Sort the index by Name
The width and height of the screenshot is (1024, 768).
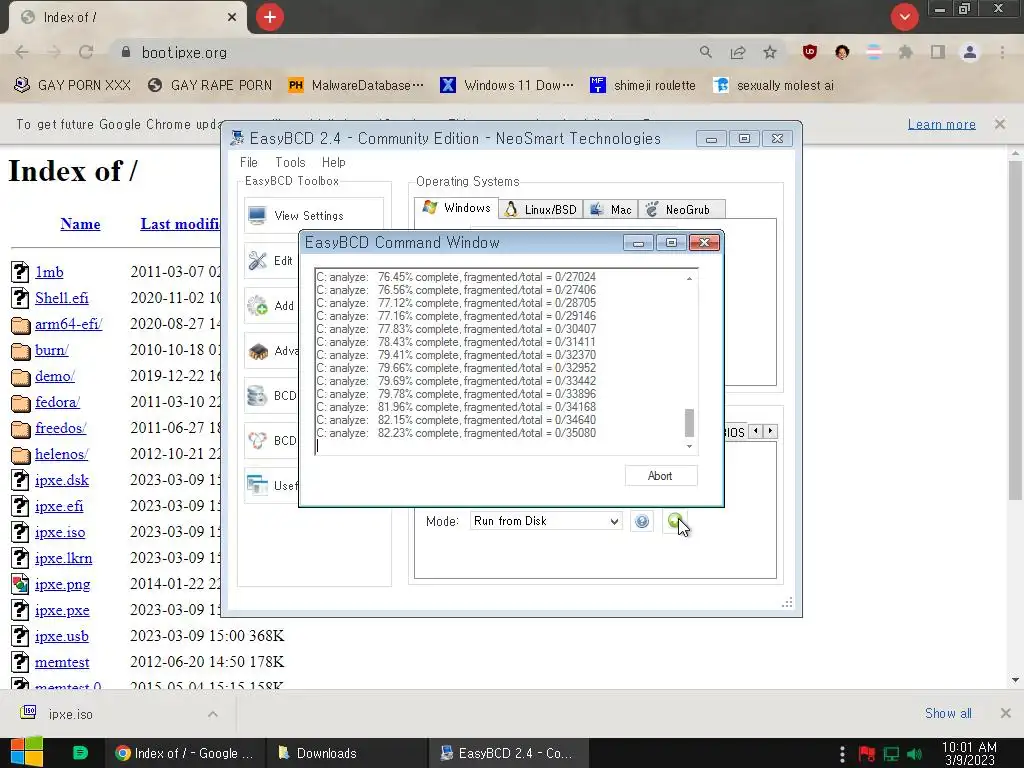click(80, 224)
